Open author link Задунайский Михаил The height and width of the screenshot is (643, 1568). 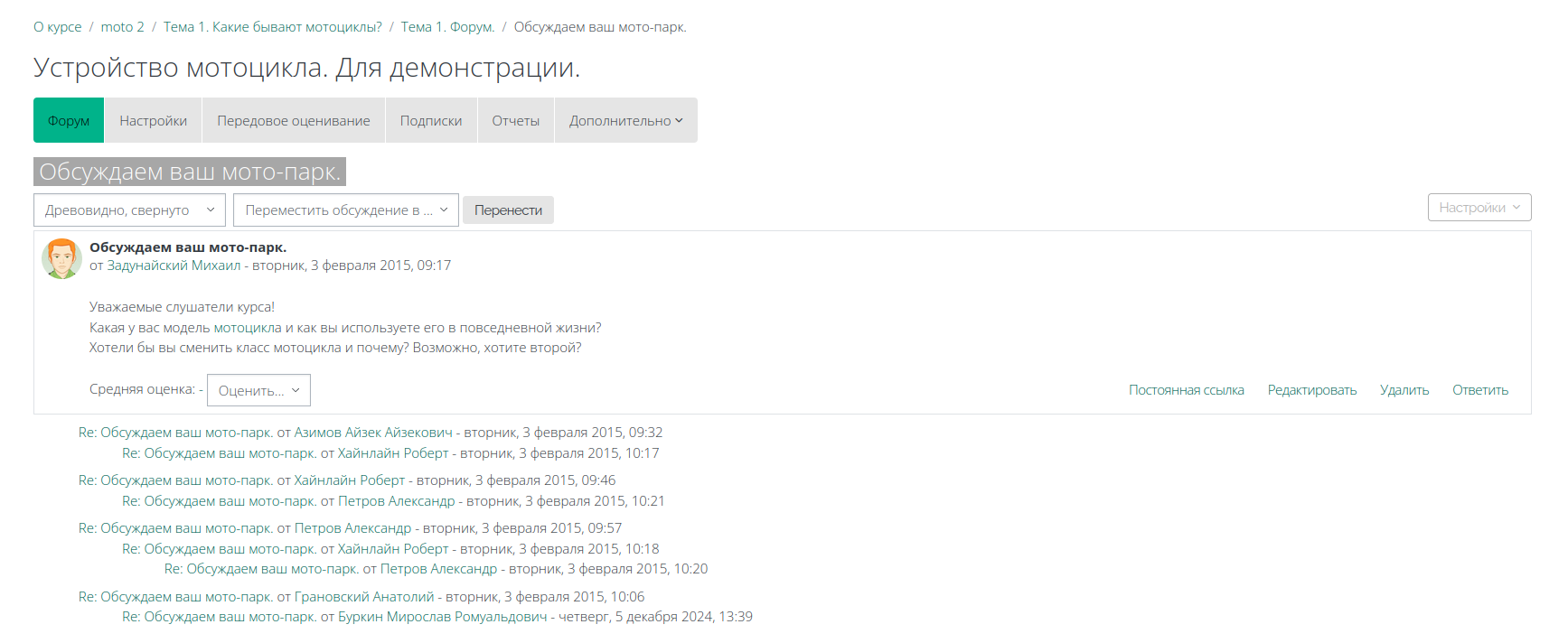pyautogui.click(x=174, y=266)
